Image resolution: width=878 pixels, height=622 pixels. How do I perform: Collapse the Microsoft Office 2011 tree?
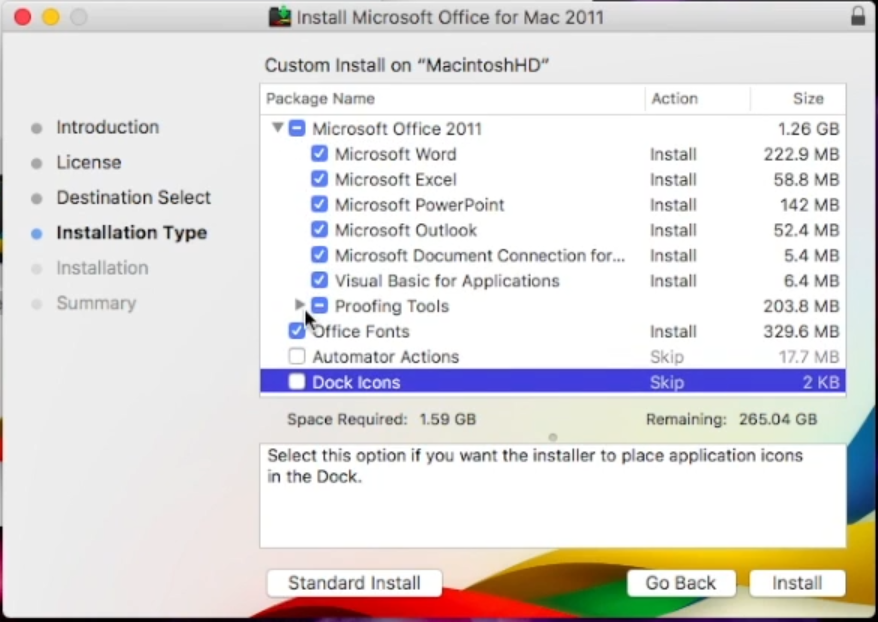click(277, 128)
